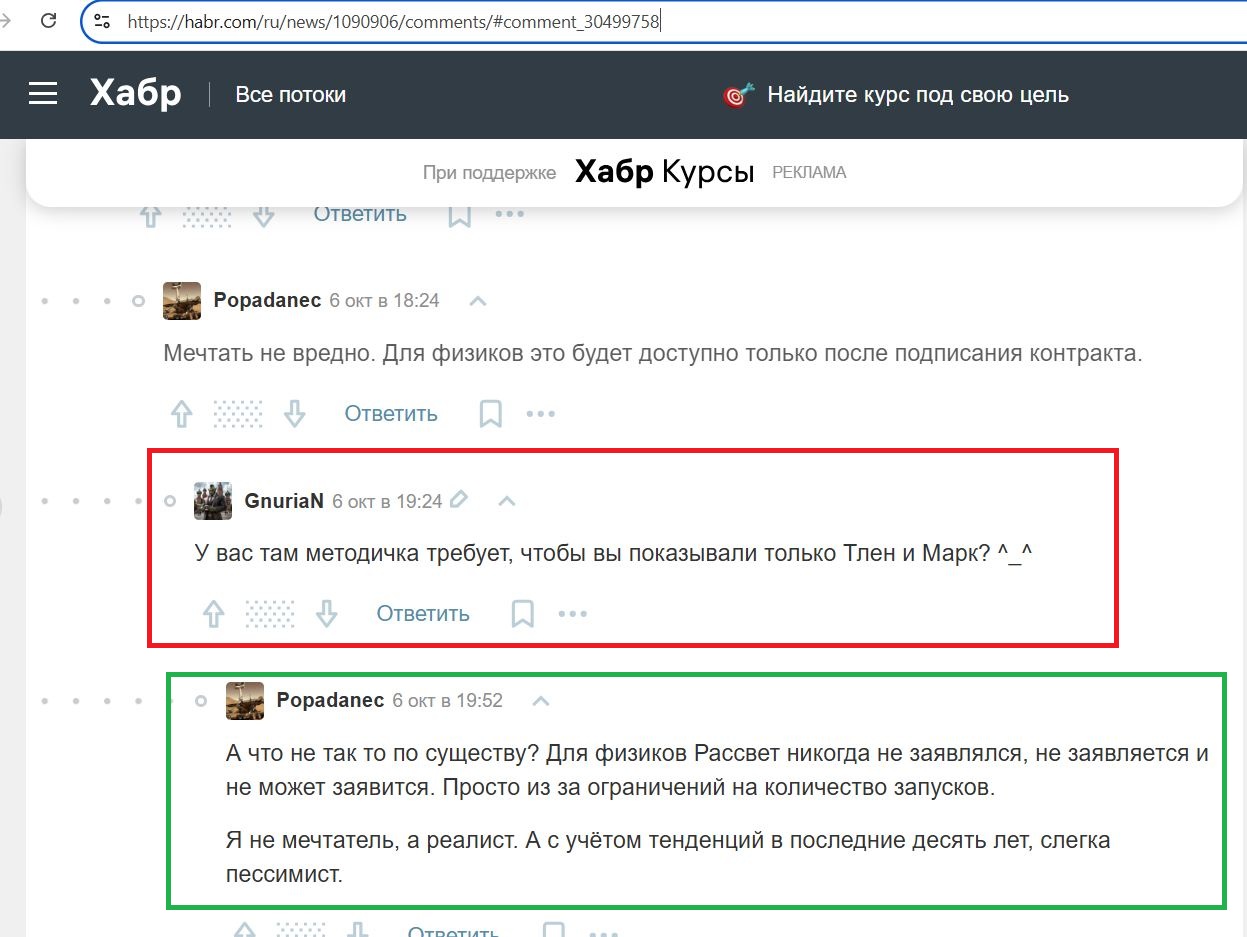The image size is (1247, 937).
Task: Go to parent comment arrow next to 19:24
Action: coord(507,500)
